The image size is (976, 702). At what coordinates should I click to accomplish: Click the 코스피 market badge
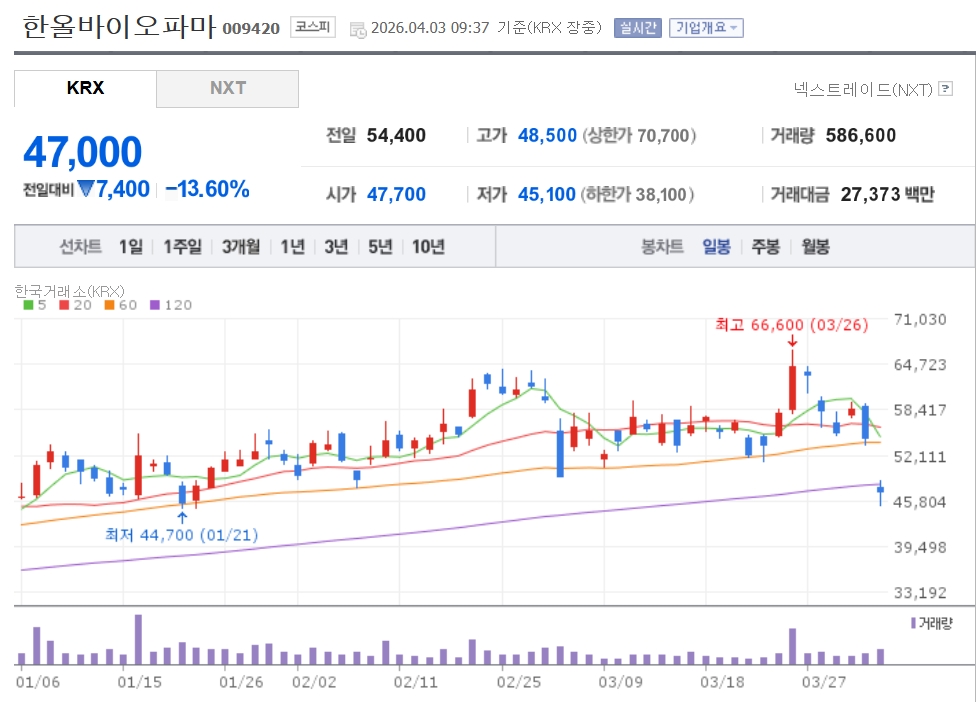click(314, 28)
